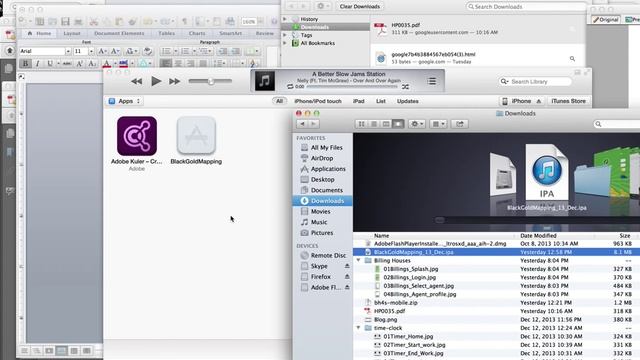Viewport: 640px width, 360px height.
Task: Switch Finder to Cover Flow view
Action: click(x=398, y=124)
